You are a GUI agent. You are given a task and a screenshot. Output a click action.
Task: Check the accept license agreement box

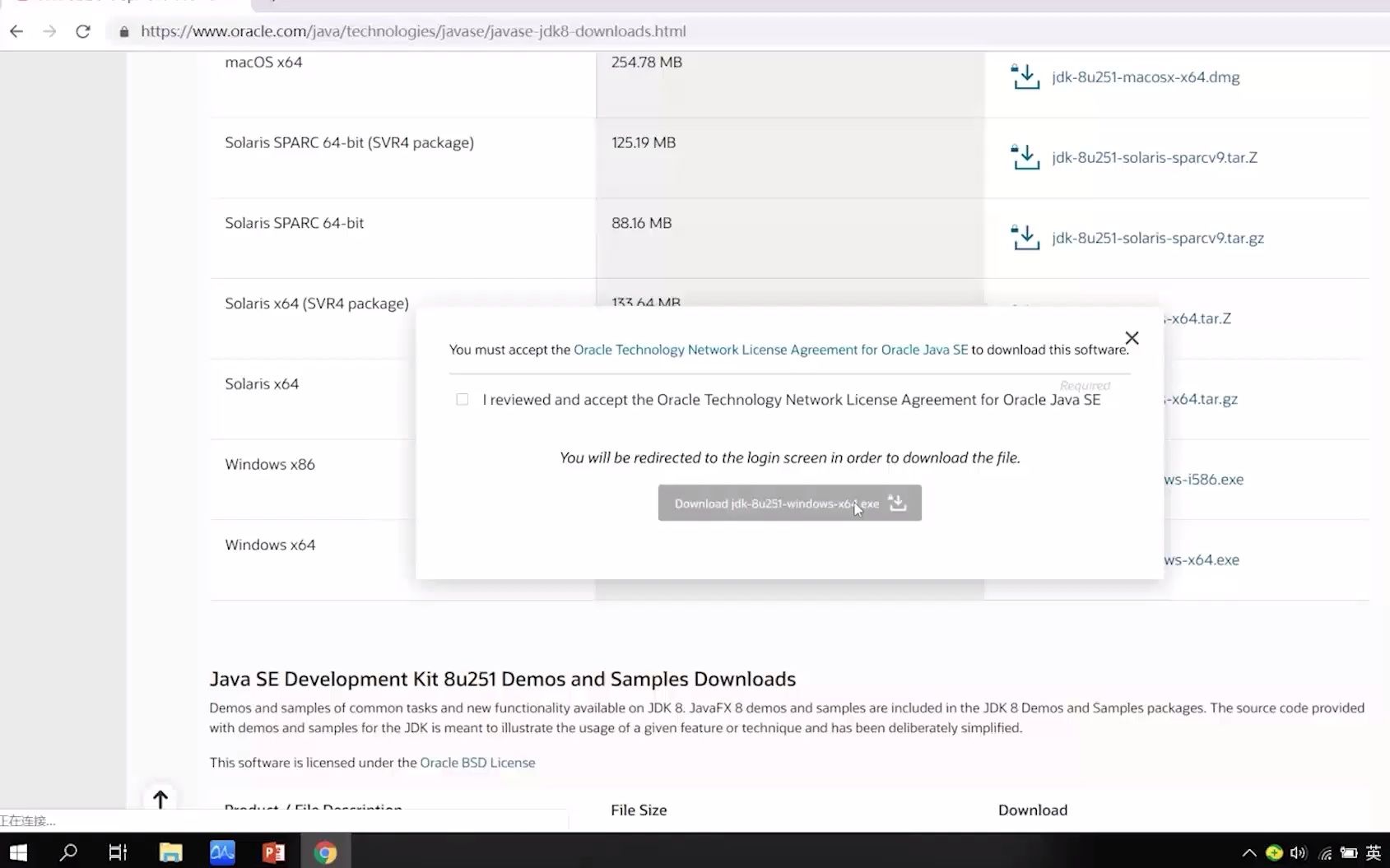463,399
